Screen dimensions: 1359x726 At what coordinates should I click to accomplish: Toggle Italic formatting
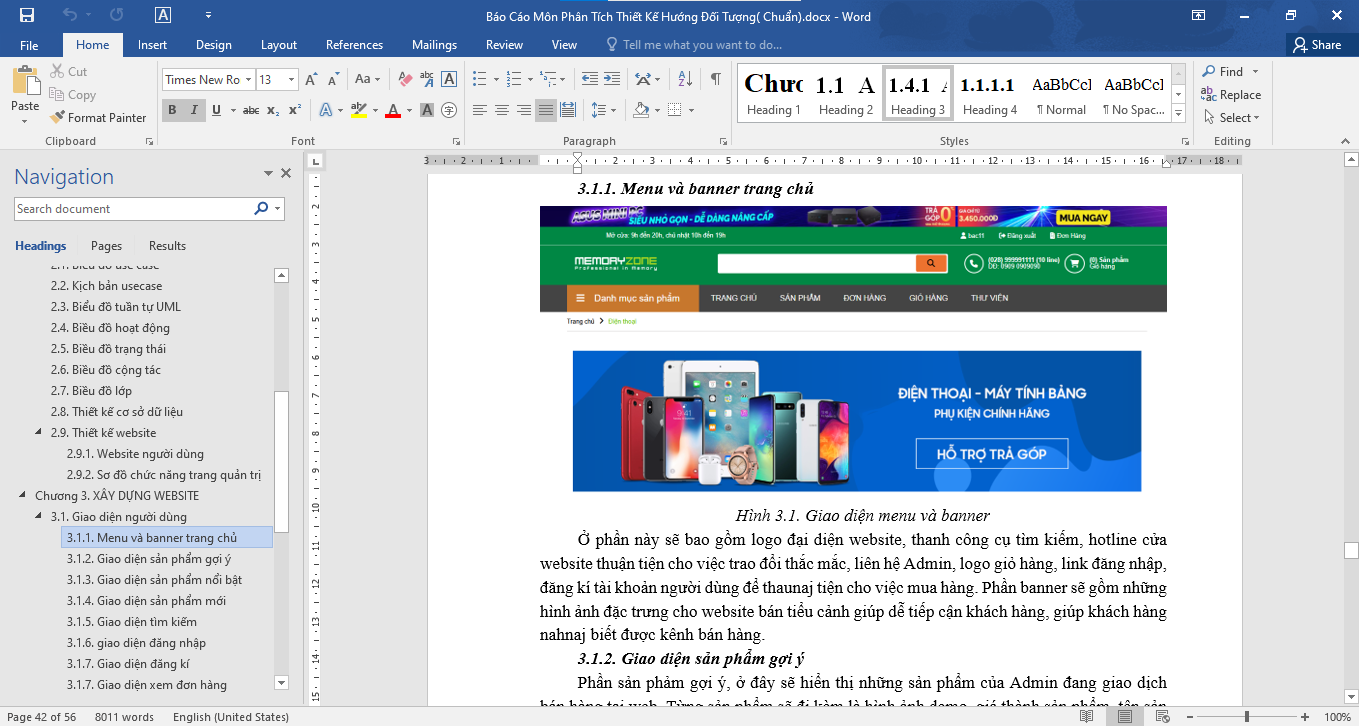[x=193, y=110]
